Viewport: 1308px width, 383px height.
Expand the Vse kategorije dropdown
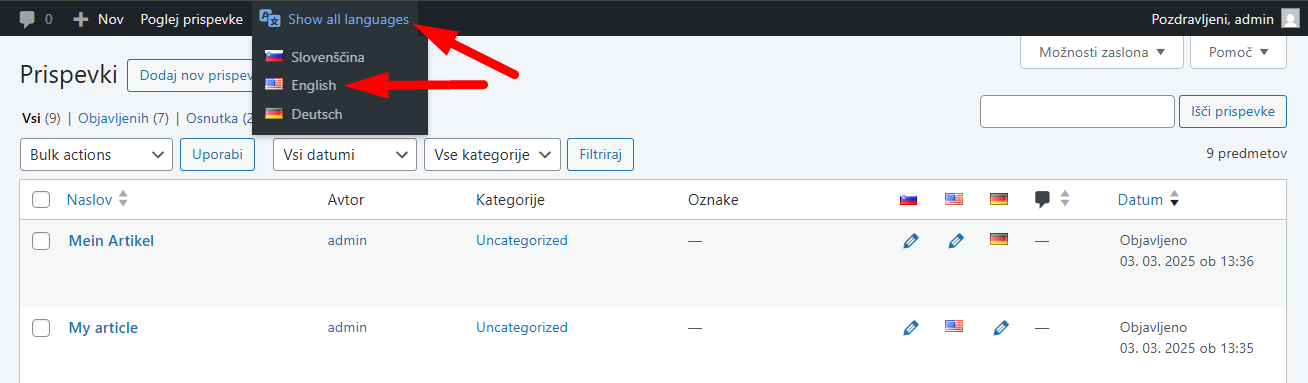click(x=492, y=154)
